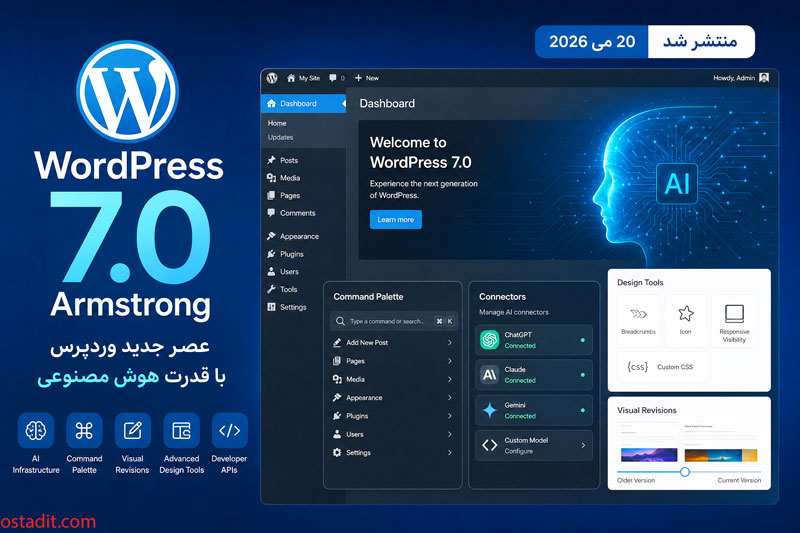This screenshot has height=533, width=800.
Task: Click the Users icon in sidebar
Action: coord(271,271)
